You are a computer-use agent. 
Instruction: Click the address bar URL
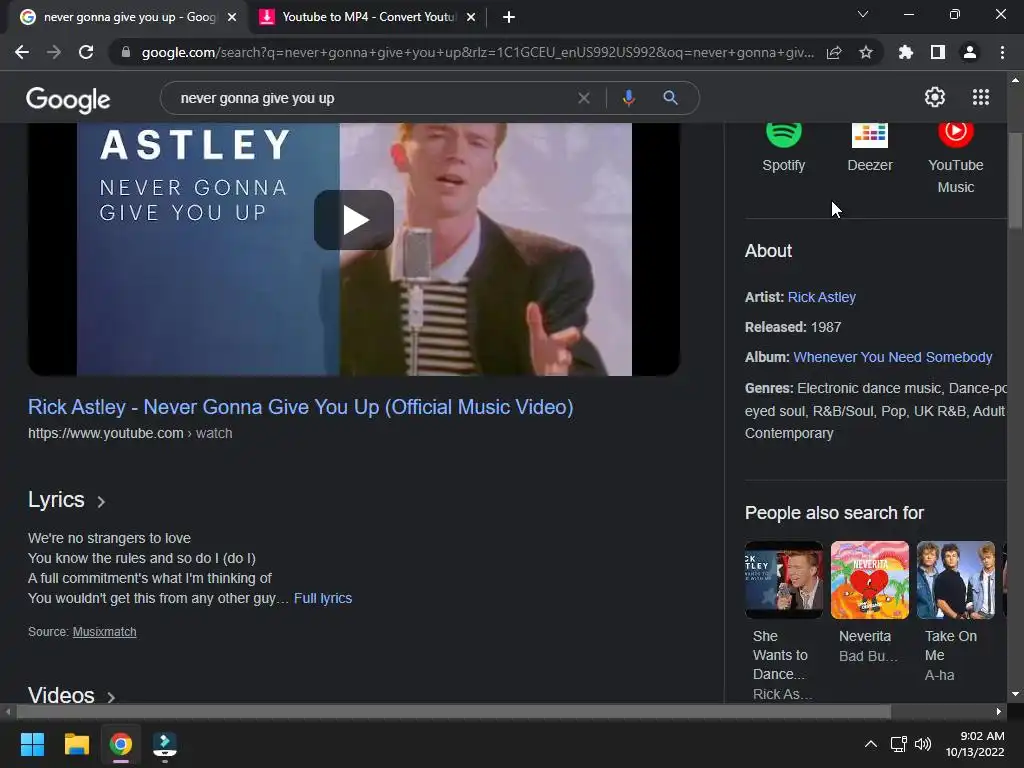tap(477, 52)
